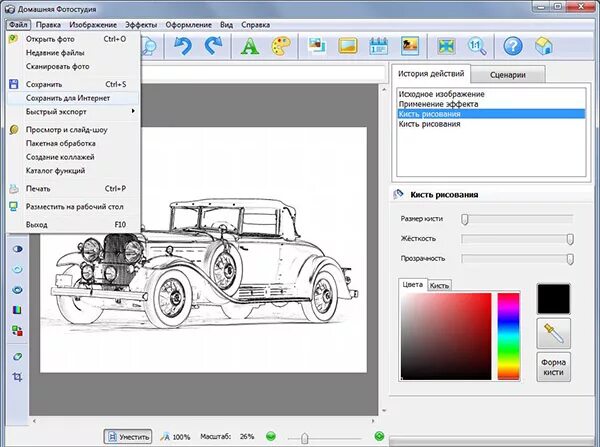The image size is (600, 447).
Task: Open the color palette icon
Action: point(281,46)
